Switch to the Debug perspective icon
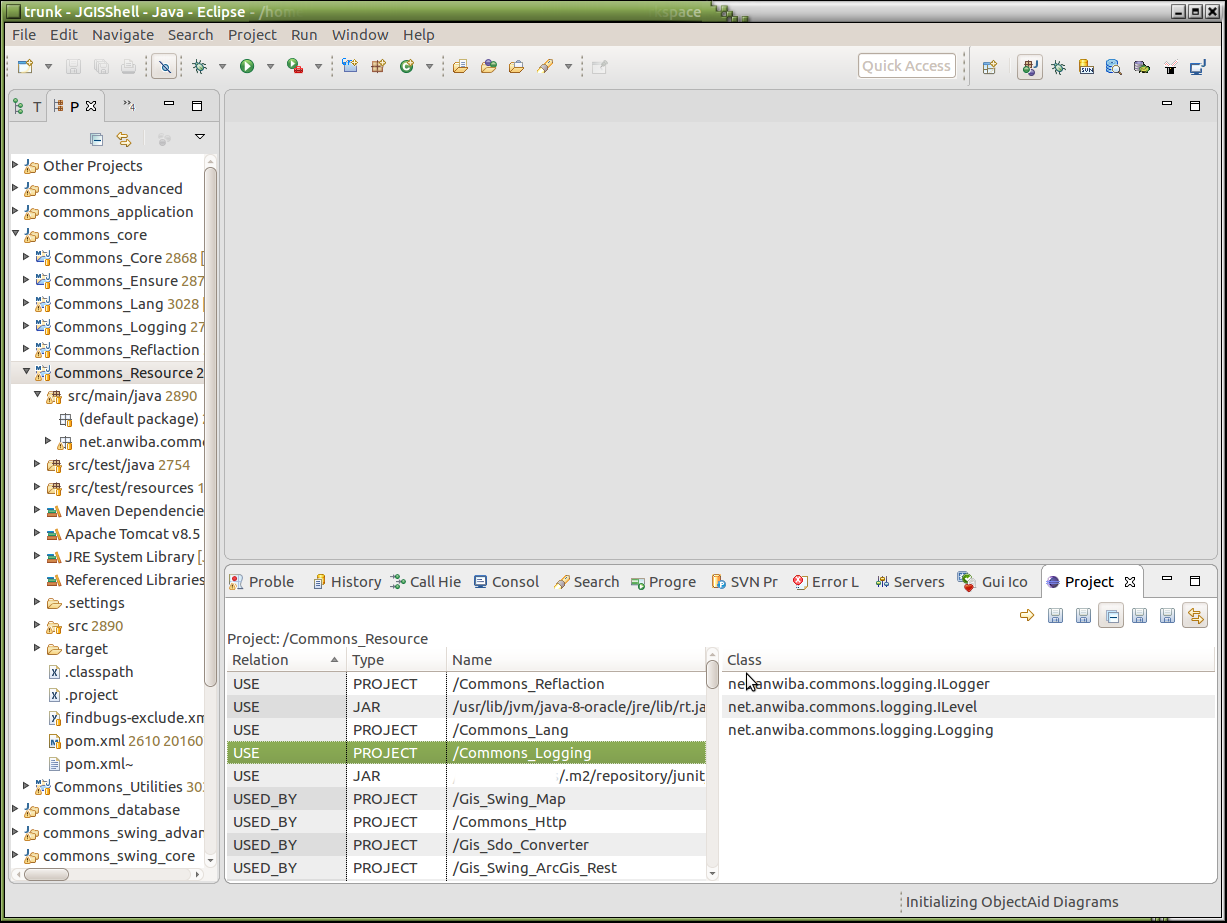 coord(1058,67)
